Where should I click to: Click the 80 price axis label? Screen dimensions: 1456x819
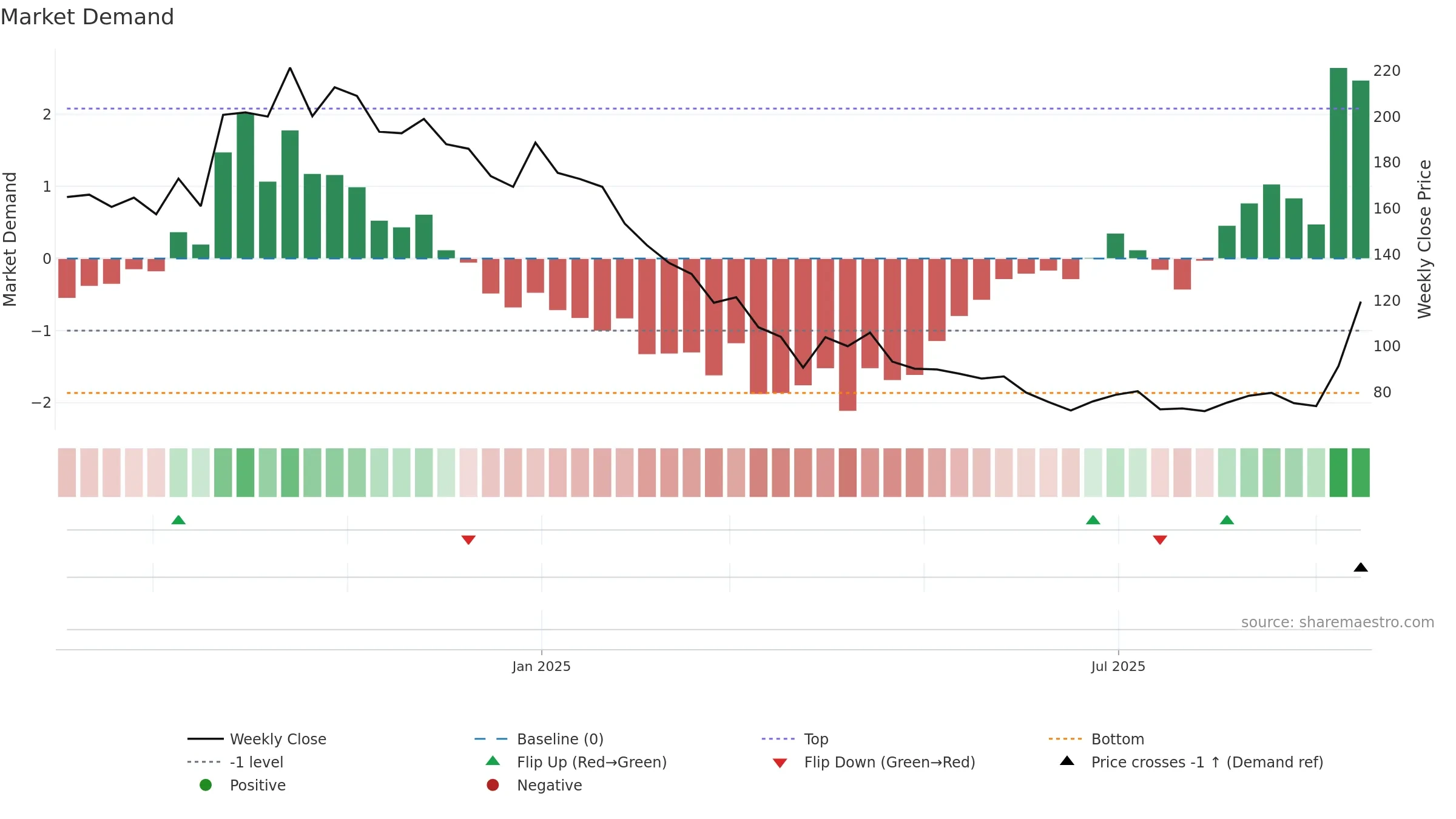click(1382, 392)
